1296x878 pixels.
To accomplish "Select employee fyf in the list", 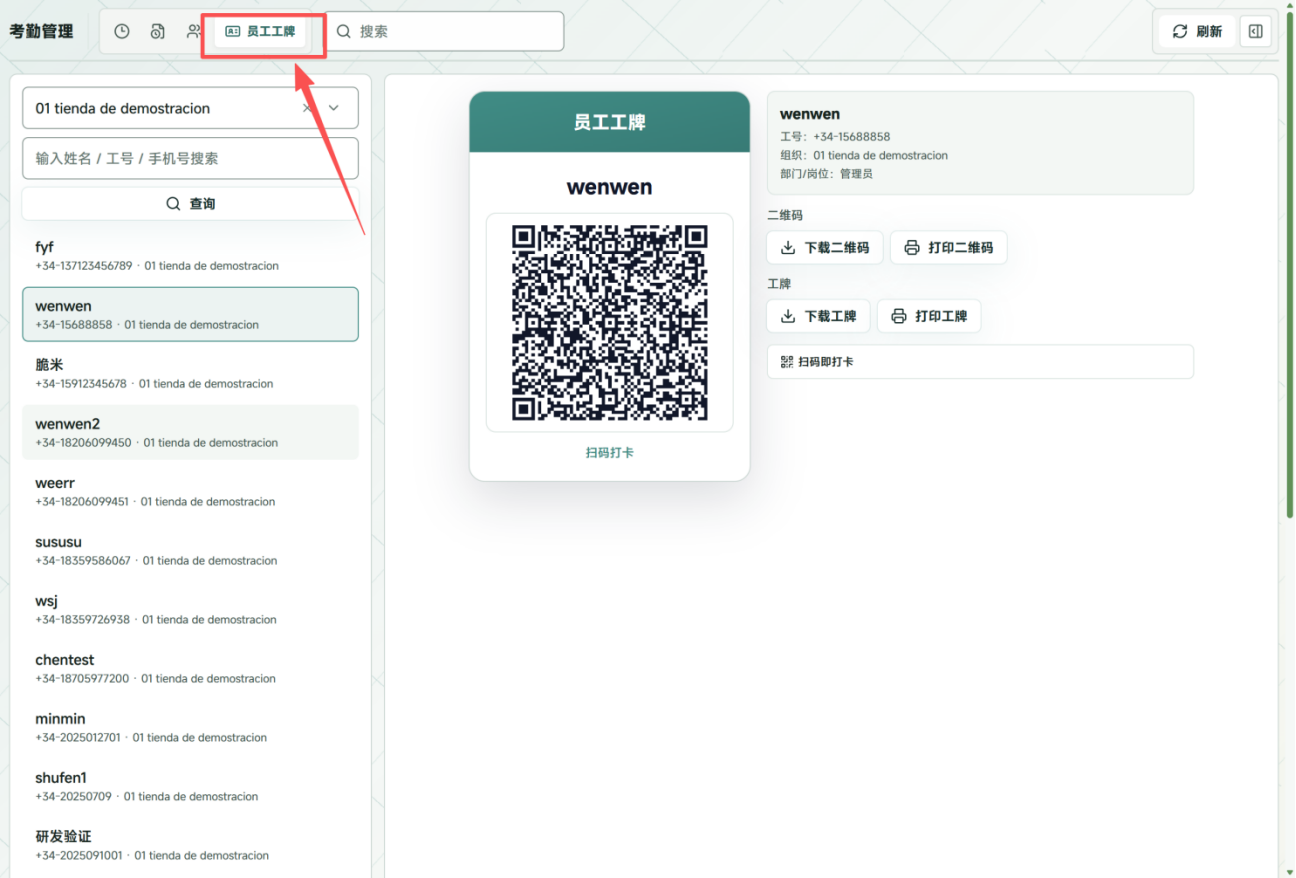I will [190, 255].
